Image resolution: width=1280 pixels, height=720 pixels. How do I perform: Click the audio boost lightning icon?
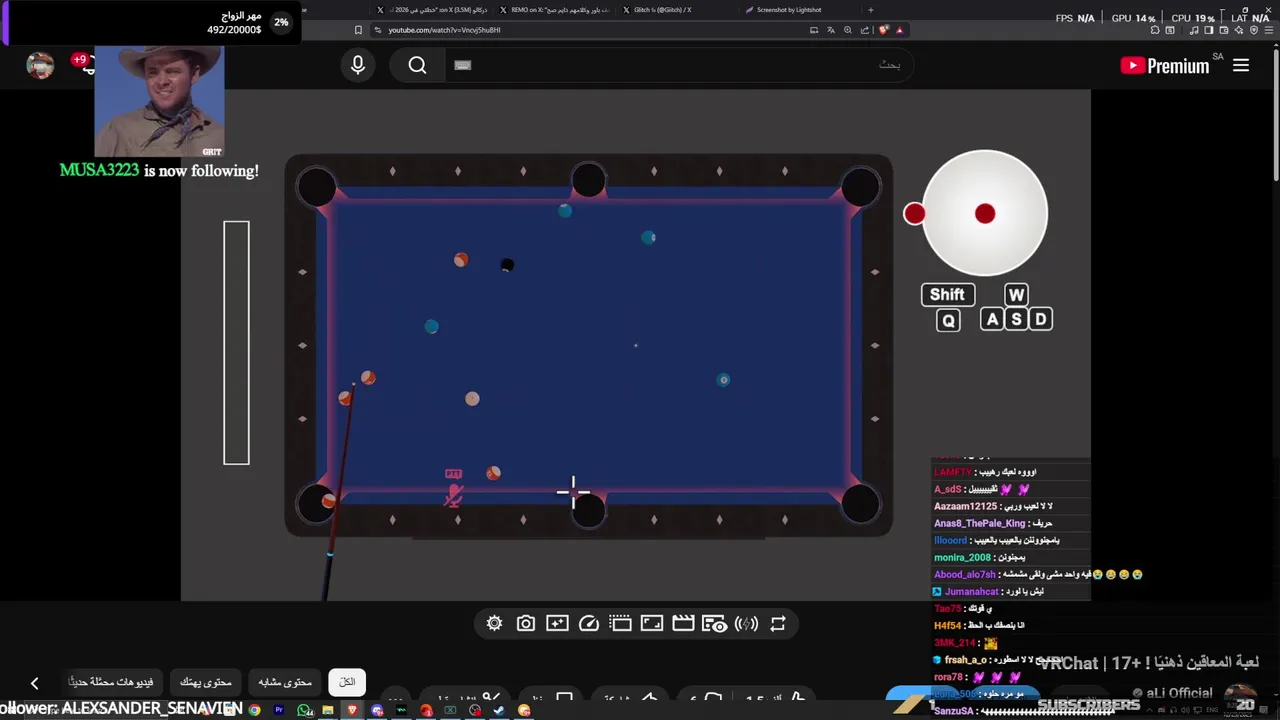[746, 623]
